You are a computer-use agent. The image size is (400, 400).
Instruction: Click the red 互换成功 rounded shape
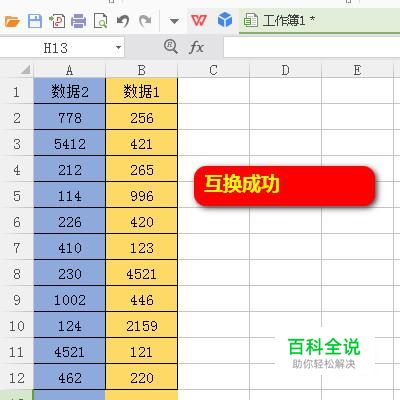285,186
